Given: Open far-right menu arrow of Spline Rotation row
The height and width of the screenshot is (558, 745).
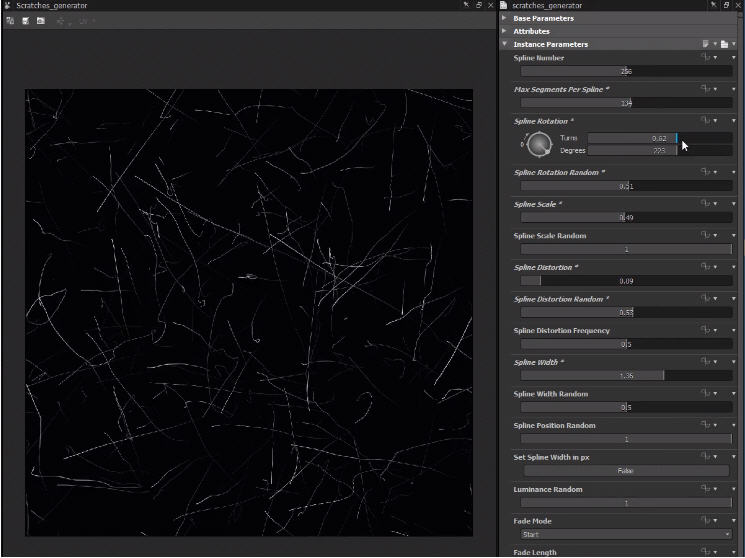Looking at the screenshot, I should [x=734, y=121].
